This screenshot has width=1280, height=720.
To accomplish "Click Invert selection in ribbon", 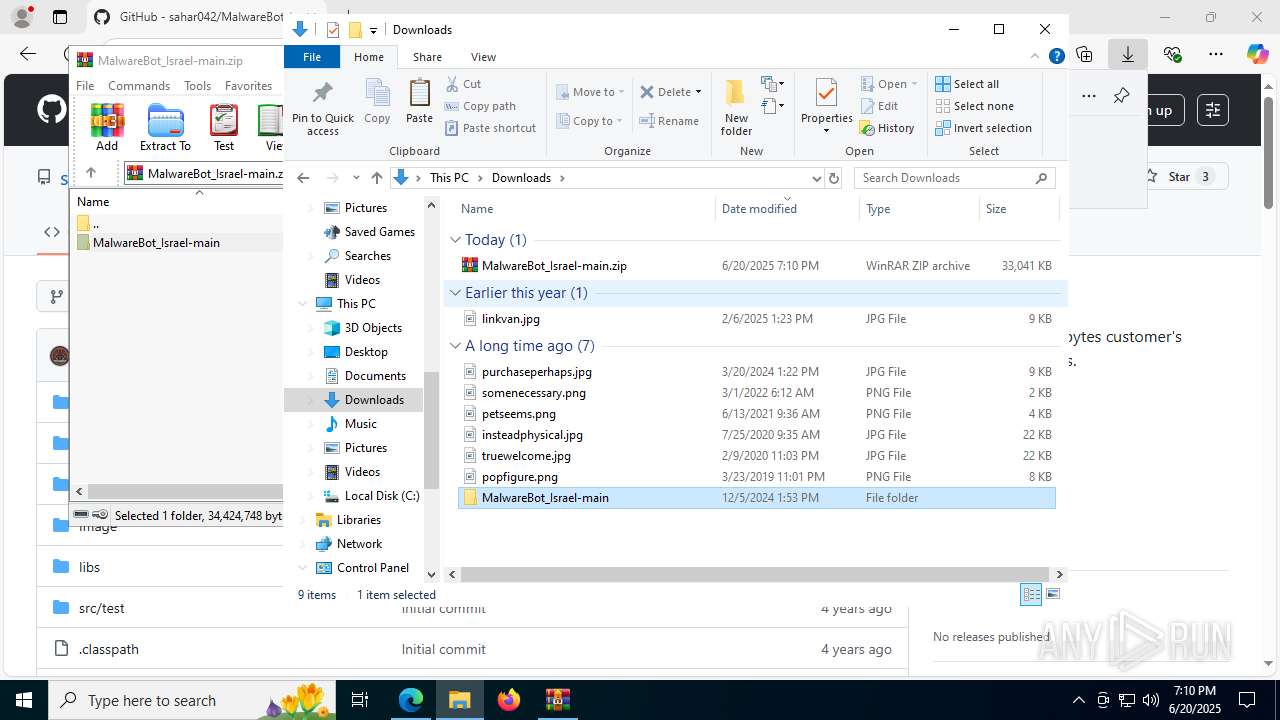I will click(x=983, y=128).
